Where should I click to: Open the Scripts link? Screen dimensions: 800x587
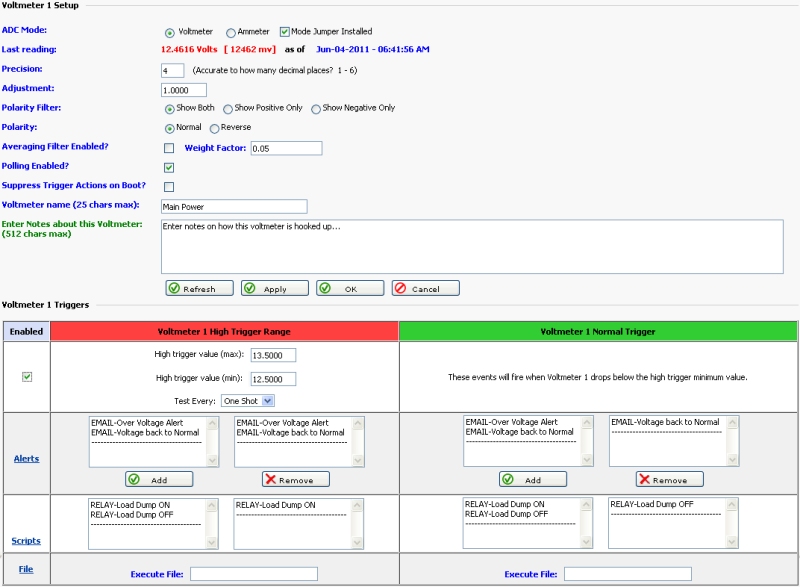coord(26,540)
